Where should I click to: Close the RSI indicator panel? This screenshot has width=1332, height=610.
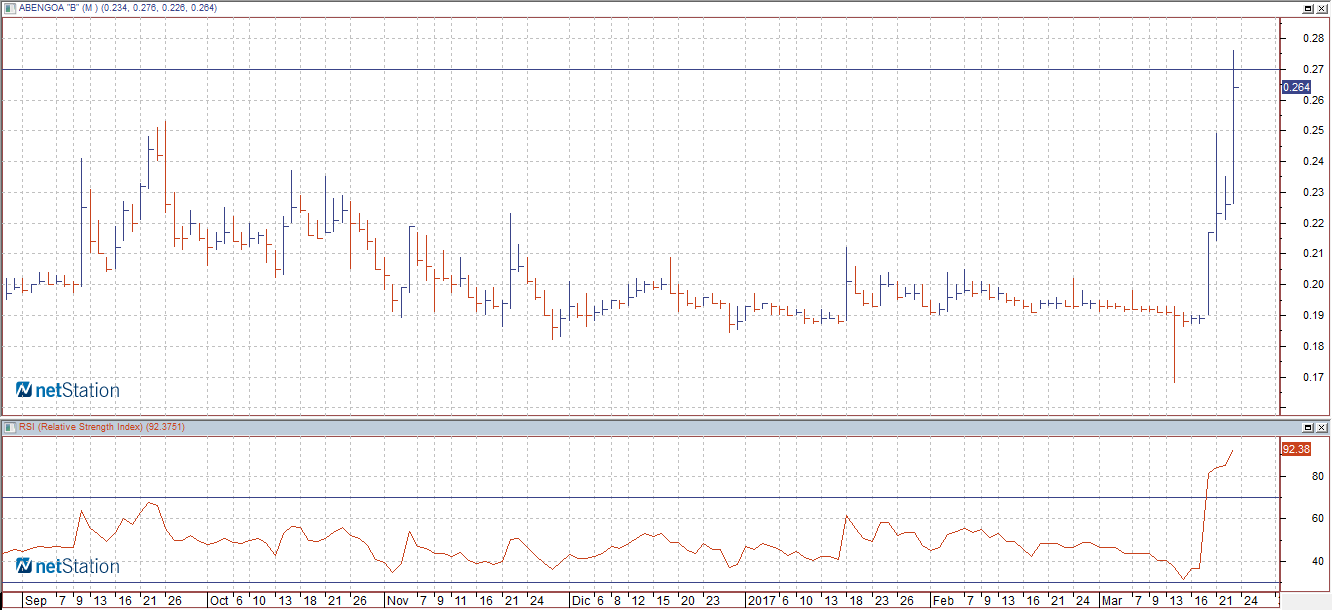[1321, 427]
